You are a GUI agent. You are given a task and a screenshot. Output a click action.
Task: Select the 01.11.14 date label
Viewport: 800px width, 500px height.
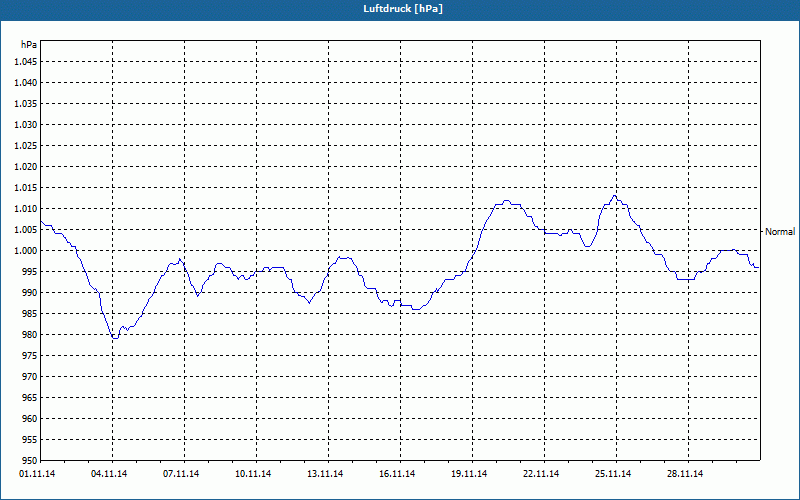coord(37,474)
